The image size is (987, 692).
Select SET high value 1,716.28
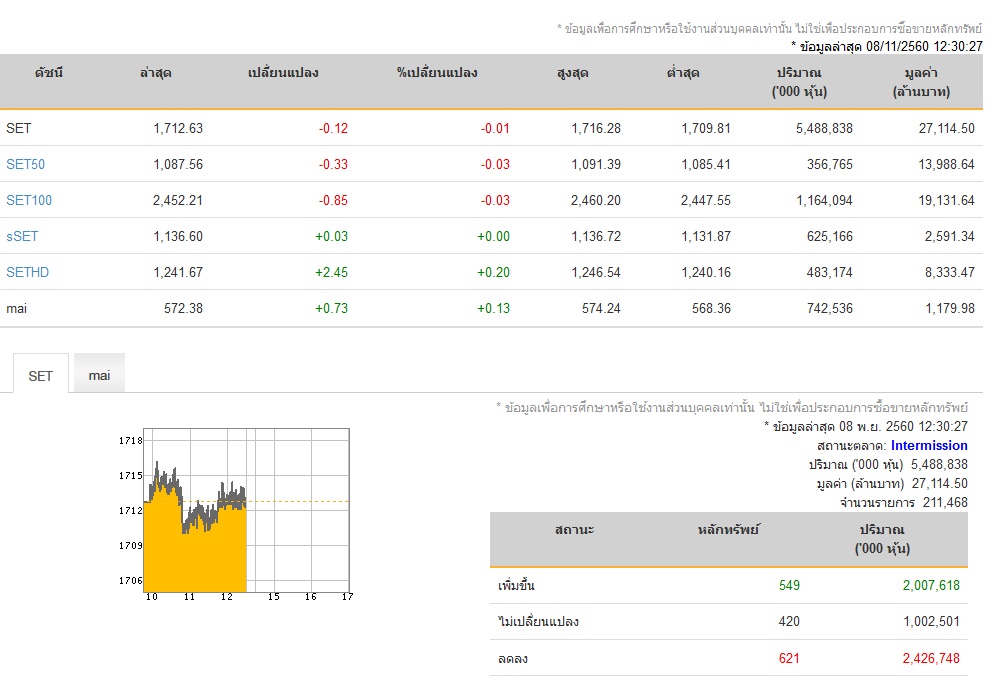[x=595, y=128]
